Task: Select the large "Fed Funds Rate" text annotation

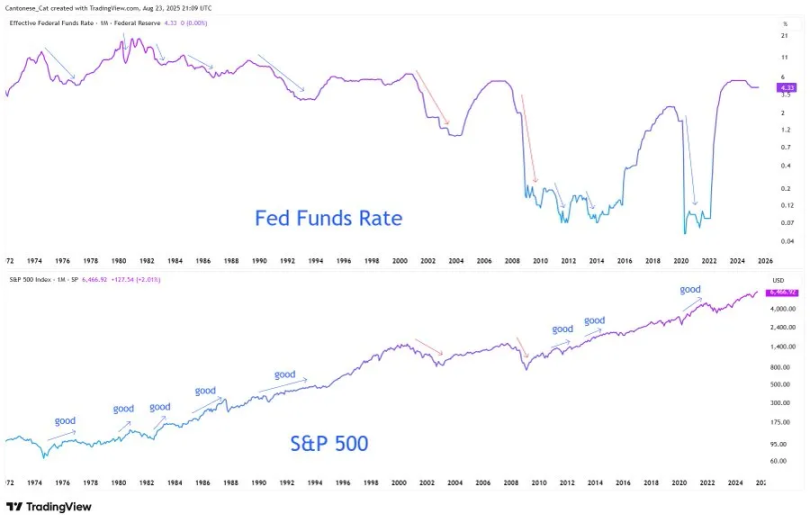Action: tap(328, 217)
